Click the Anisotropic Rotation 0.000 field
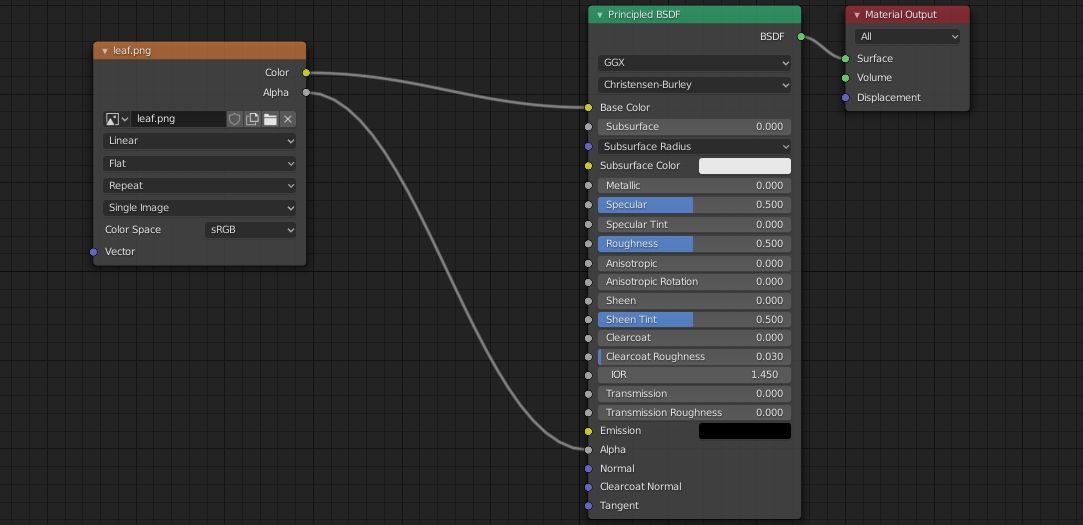Image resolution: width=1083 pixels, height=525 pixels. (694, 282)
